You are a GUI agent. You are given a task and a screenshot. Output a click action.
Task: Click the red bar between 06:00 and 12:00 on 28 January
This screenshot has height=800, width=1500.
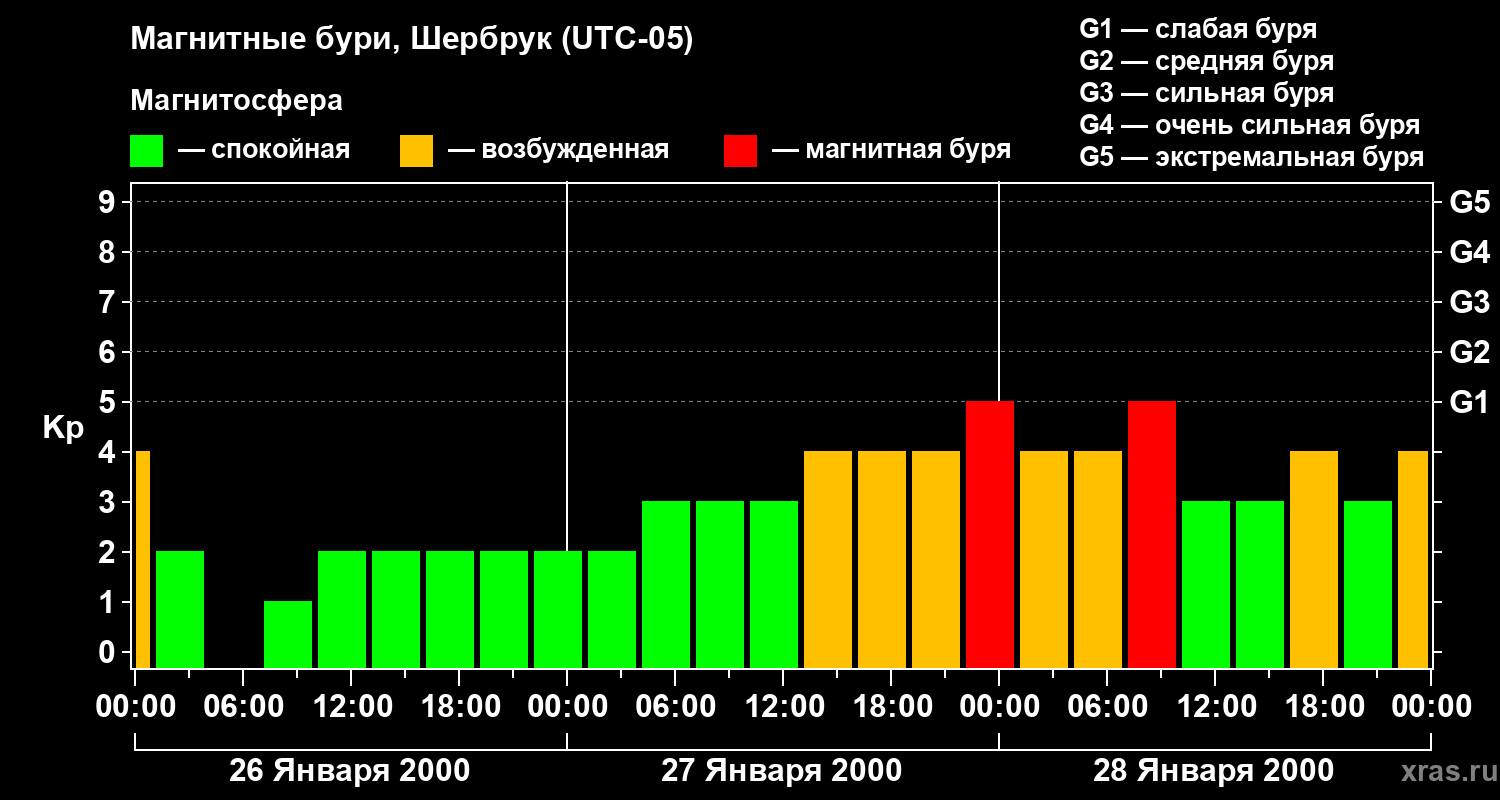1152,534
